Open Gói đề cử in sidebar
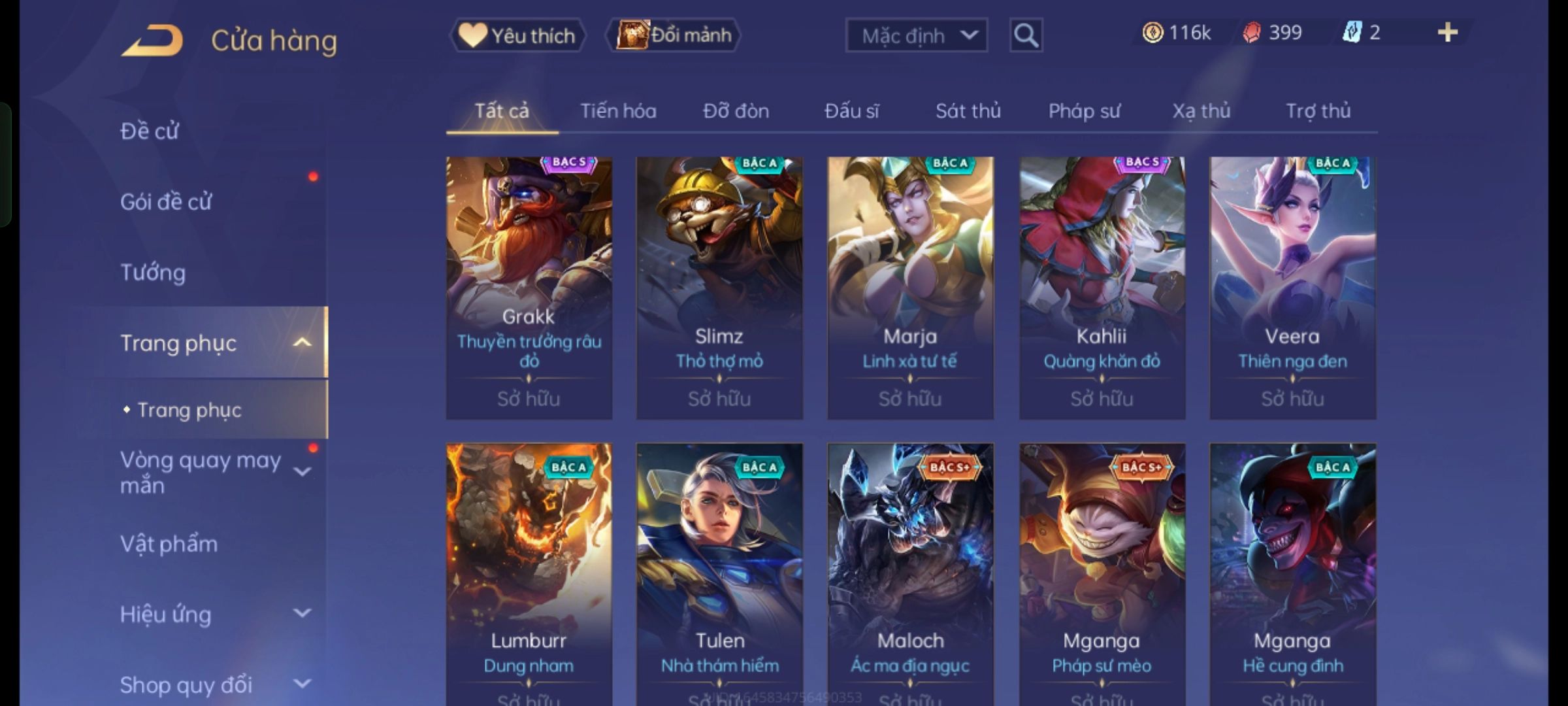 (166, 202)
